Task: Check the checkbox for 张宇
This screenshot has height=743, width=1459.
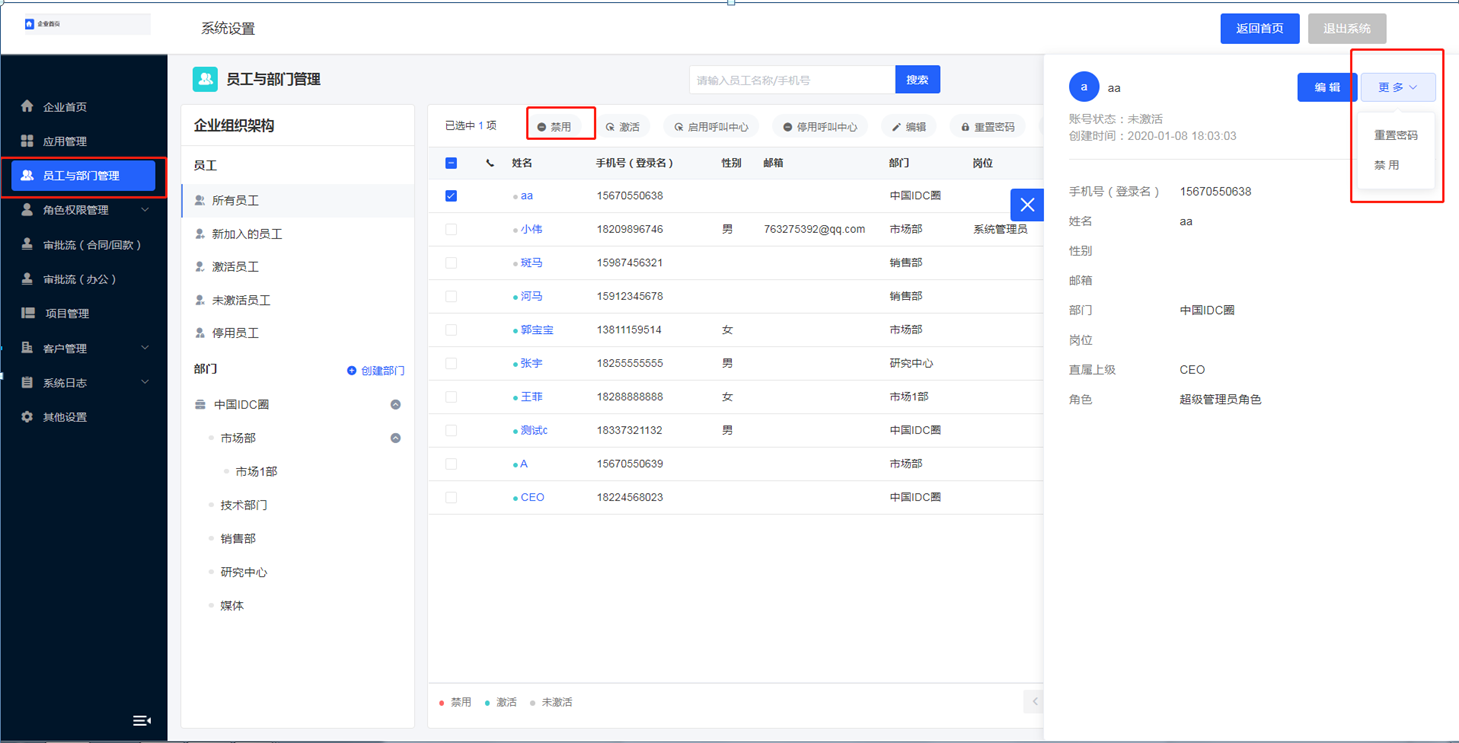Action: point(451,363)
